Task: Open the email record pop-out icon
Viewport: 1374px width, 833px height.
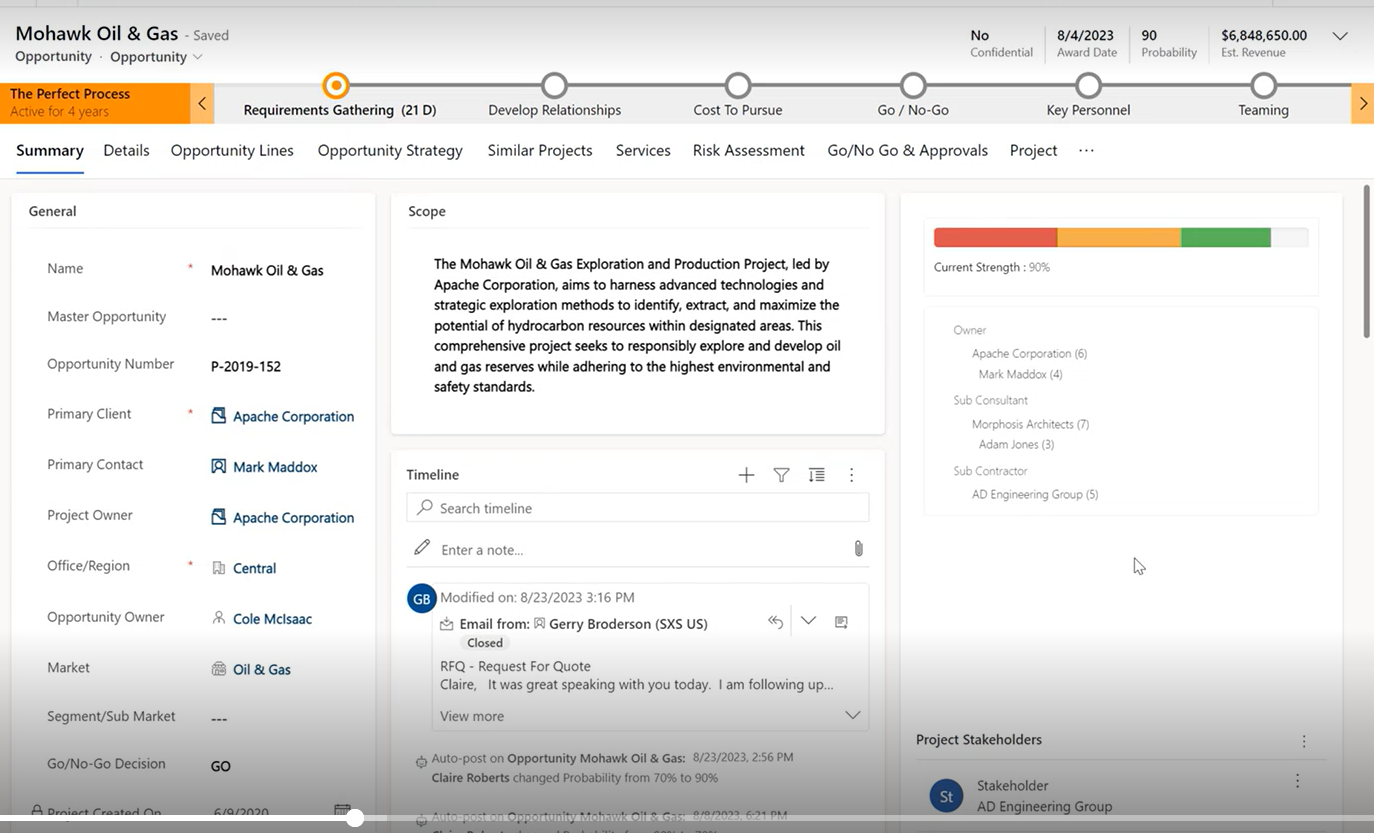Action: pos(841,621)
